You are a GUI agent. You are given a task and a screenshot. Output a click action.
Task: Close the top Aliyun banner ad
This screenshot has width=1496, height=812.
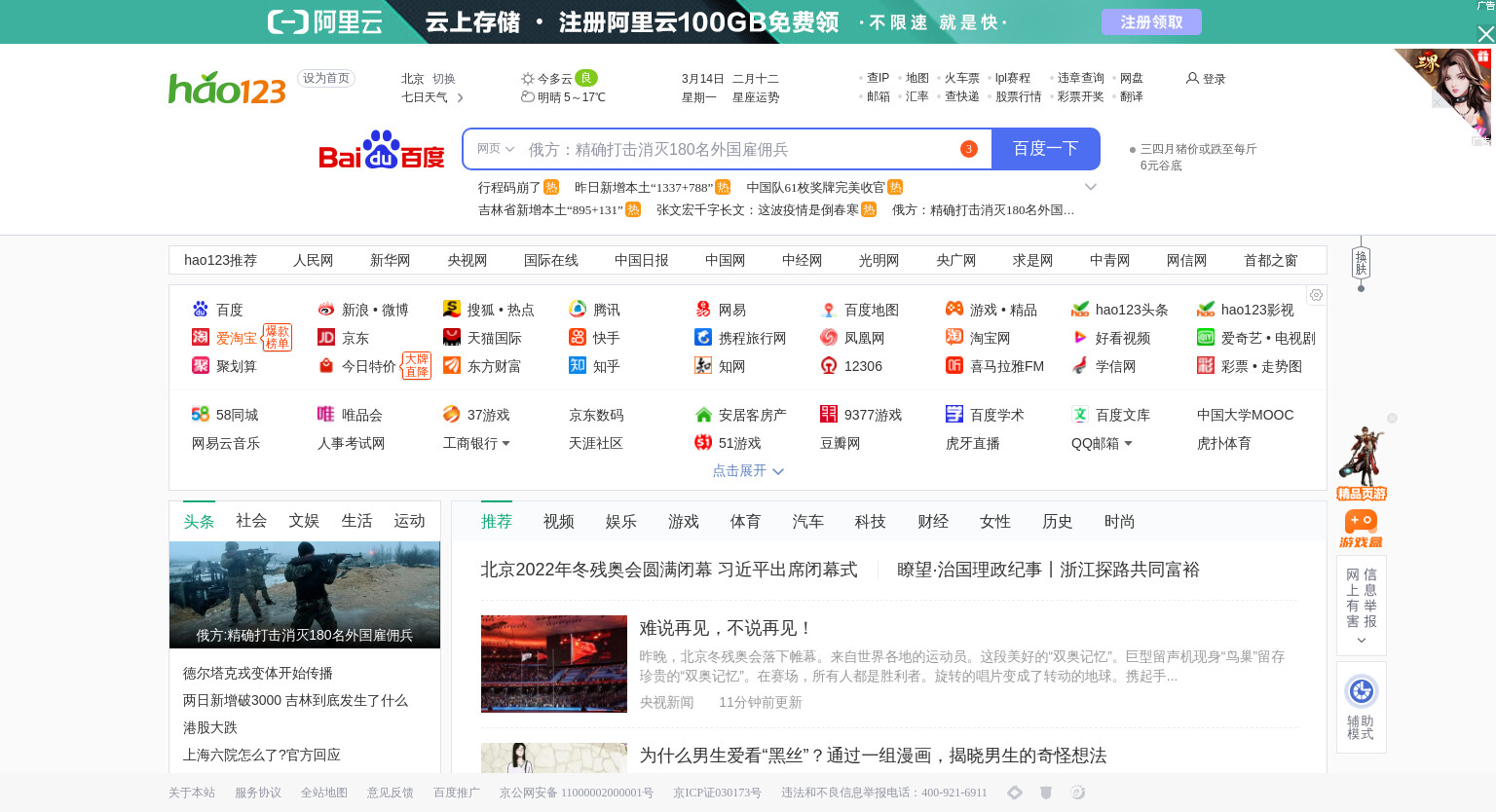pos(1485,34)
